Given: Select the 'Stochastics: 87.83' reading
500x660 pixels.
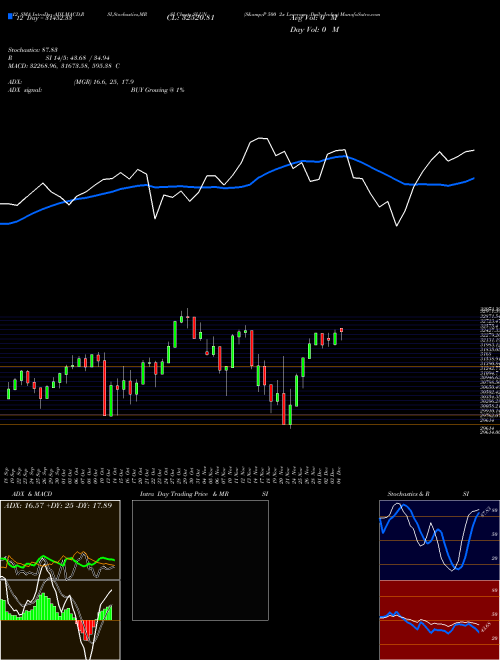Looking at the screenshot, I should tap(32, 50).
